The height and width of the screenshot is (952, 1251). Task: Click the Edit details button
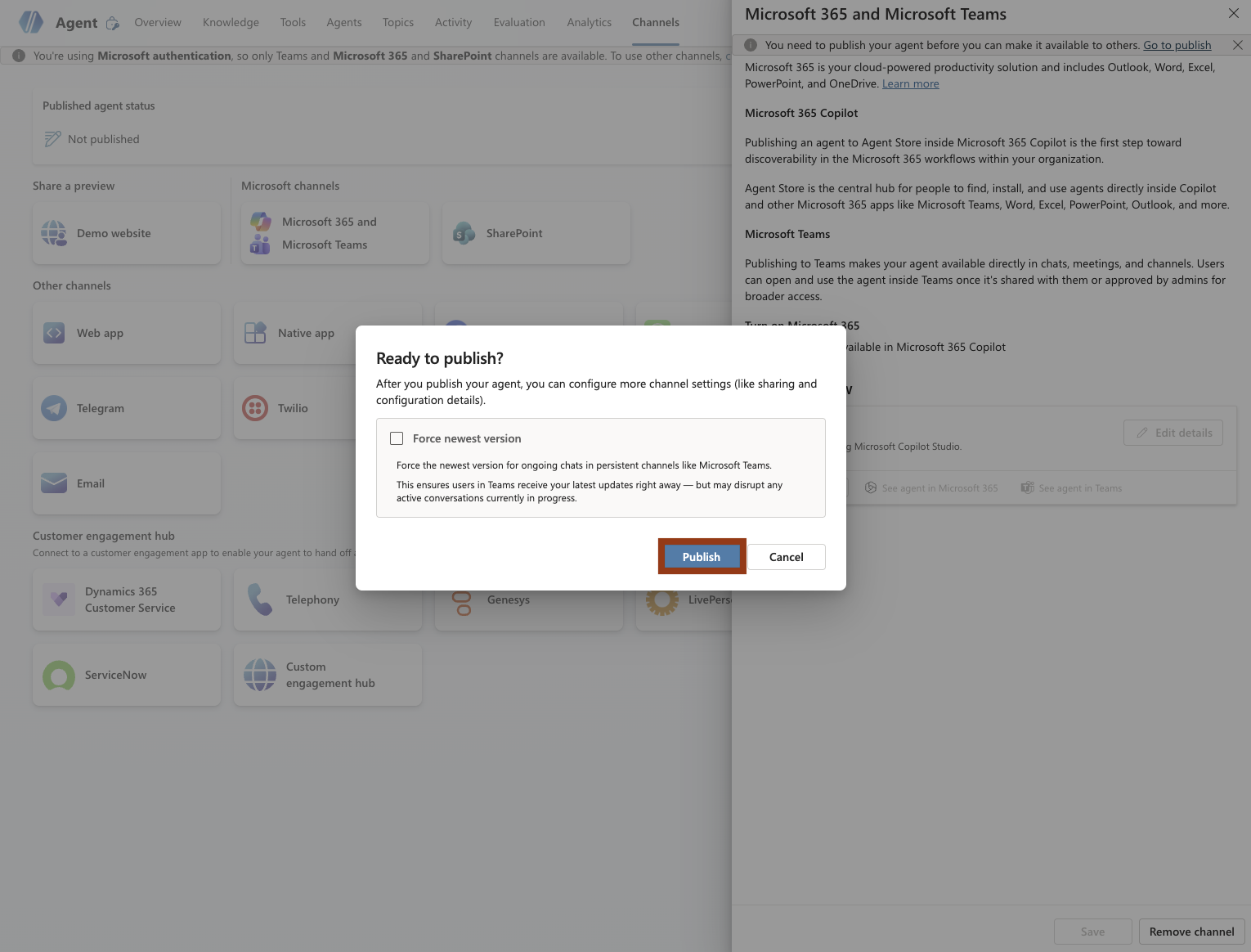[1173, 433]
